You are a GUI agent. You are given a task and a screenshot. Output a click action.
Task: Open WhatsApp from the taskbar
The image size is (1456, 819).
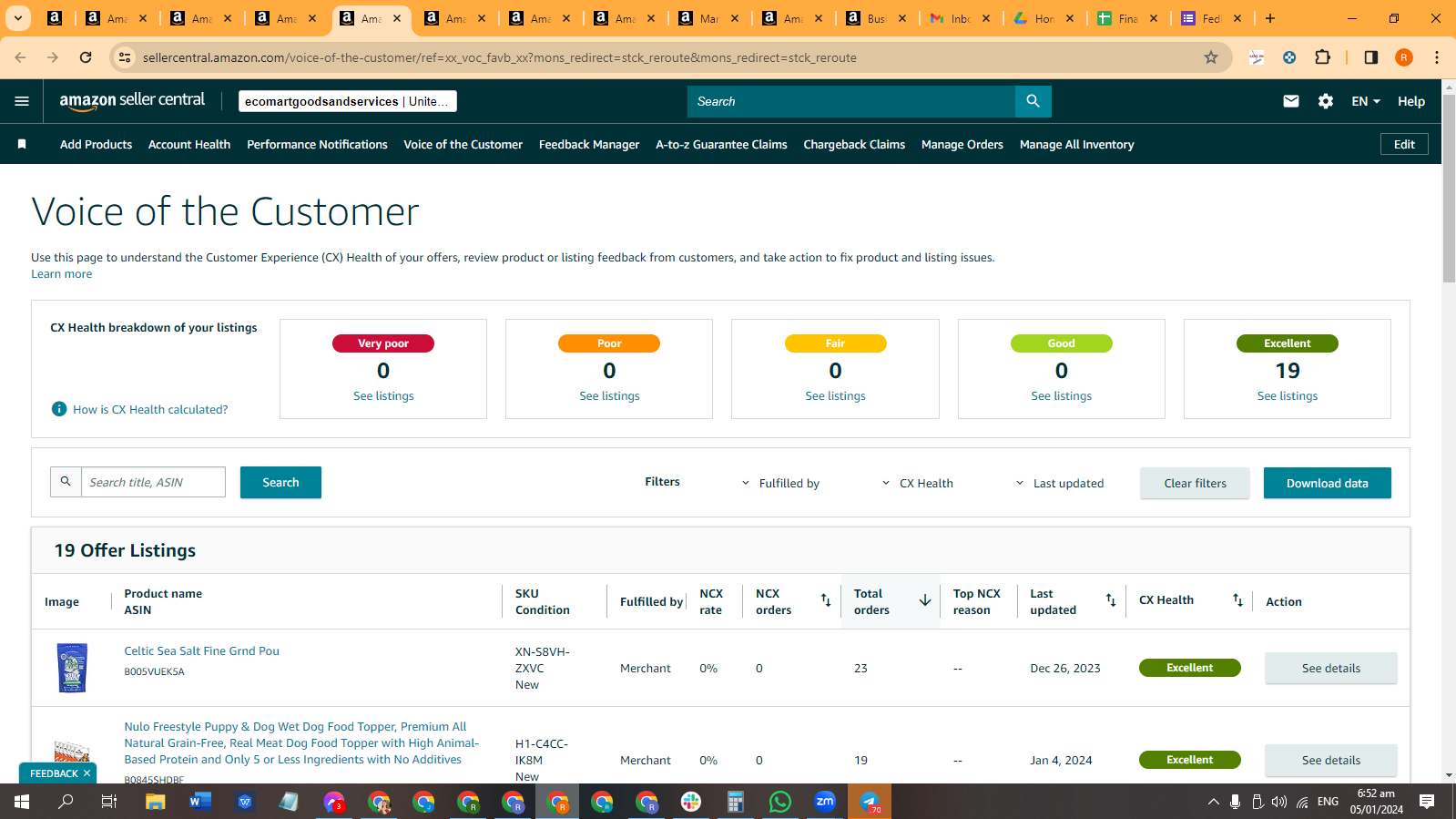[780, 802]
